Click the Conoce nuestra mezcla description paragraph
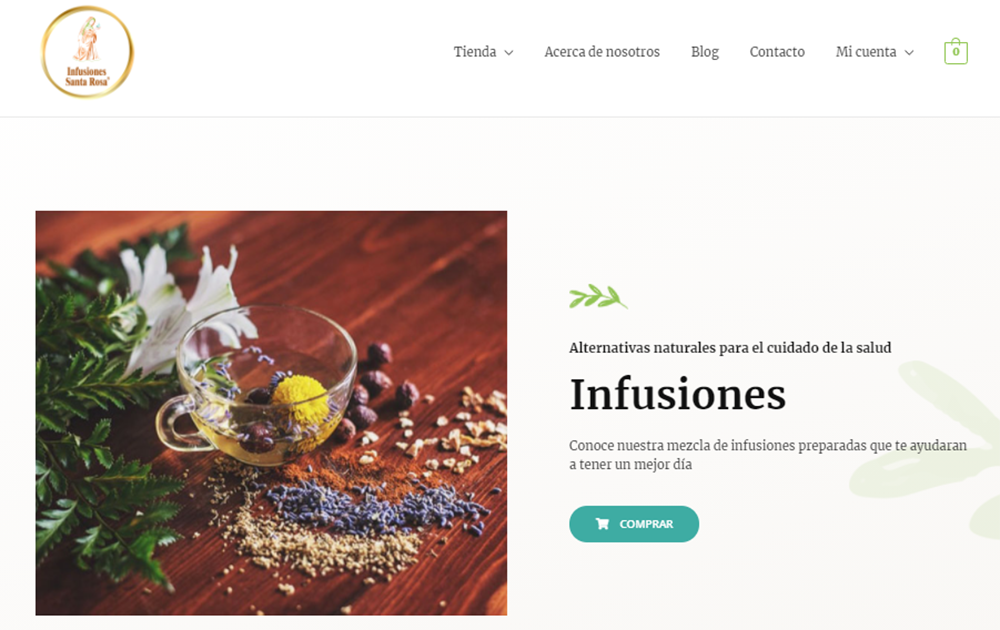 [768, 455]
